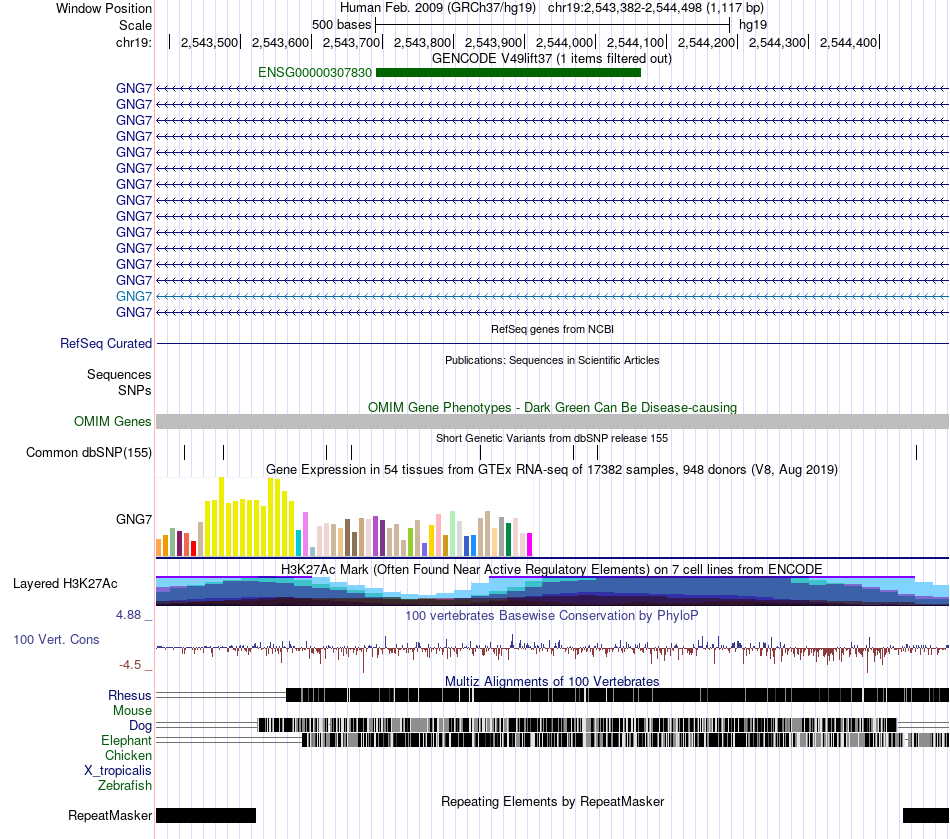
Task: Click the -4.5 PhyloP lower limit
Action: click(130, 665)
